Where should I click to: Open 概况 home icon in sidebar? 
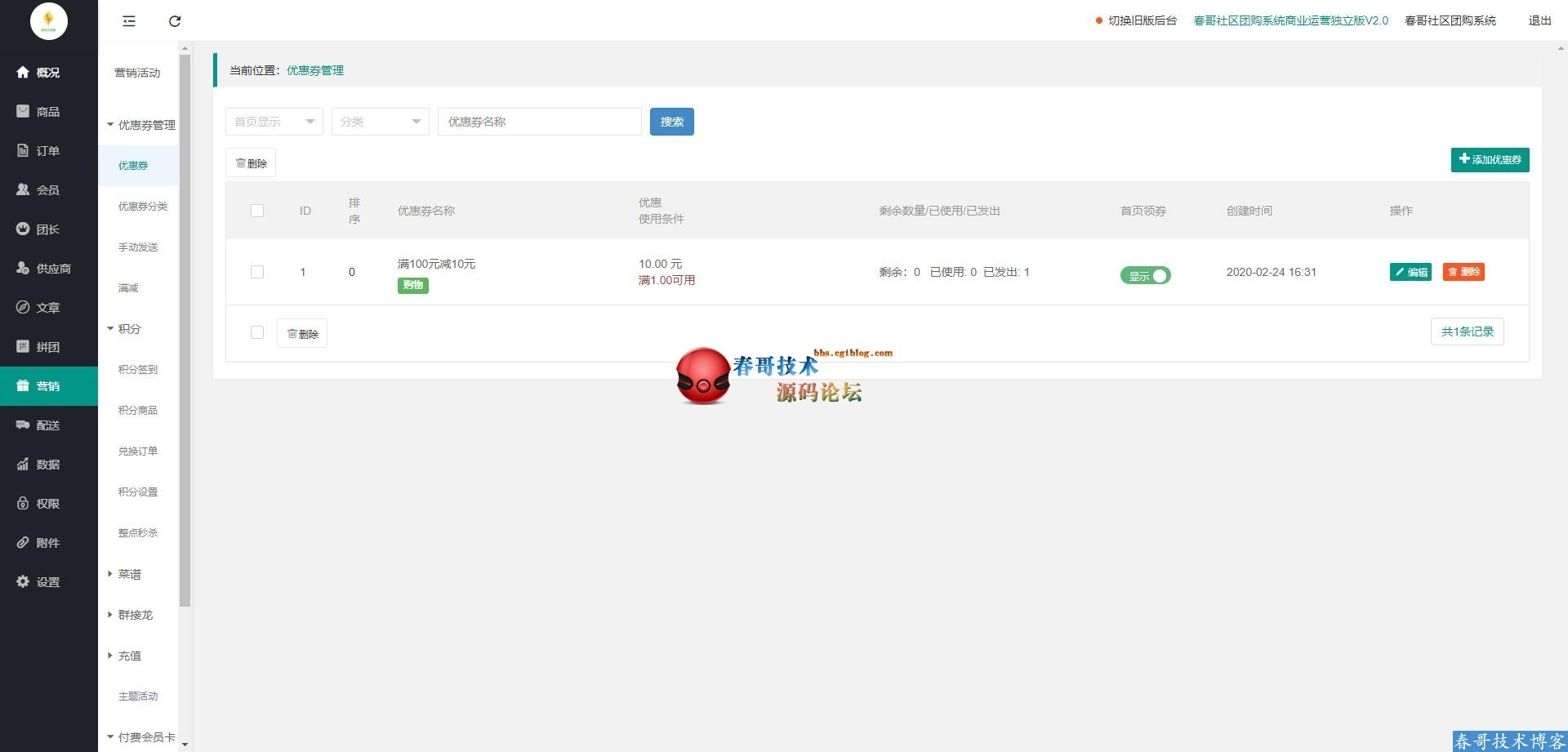pos(24,72)
